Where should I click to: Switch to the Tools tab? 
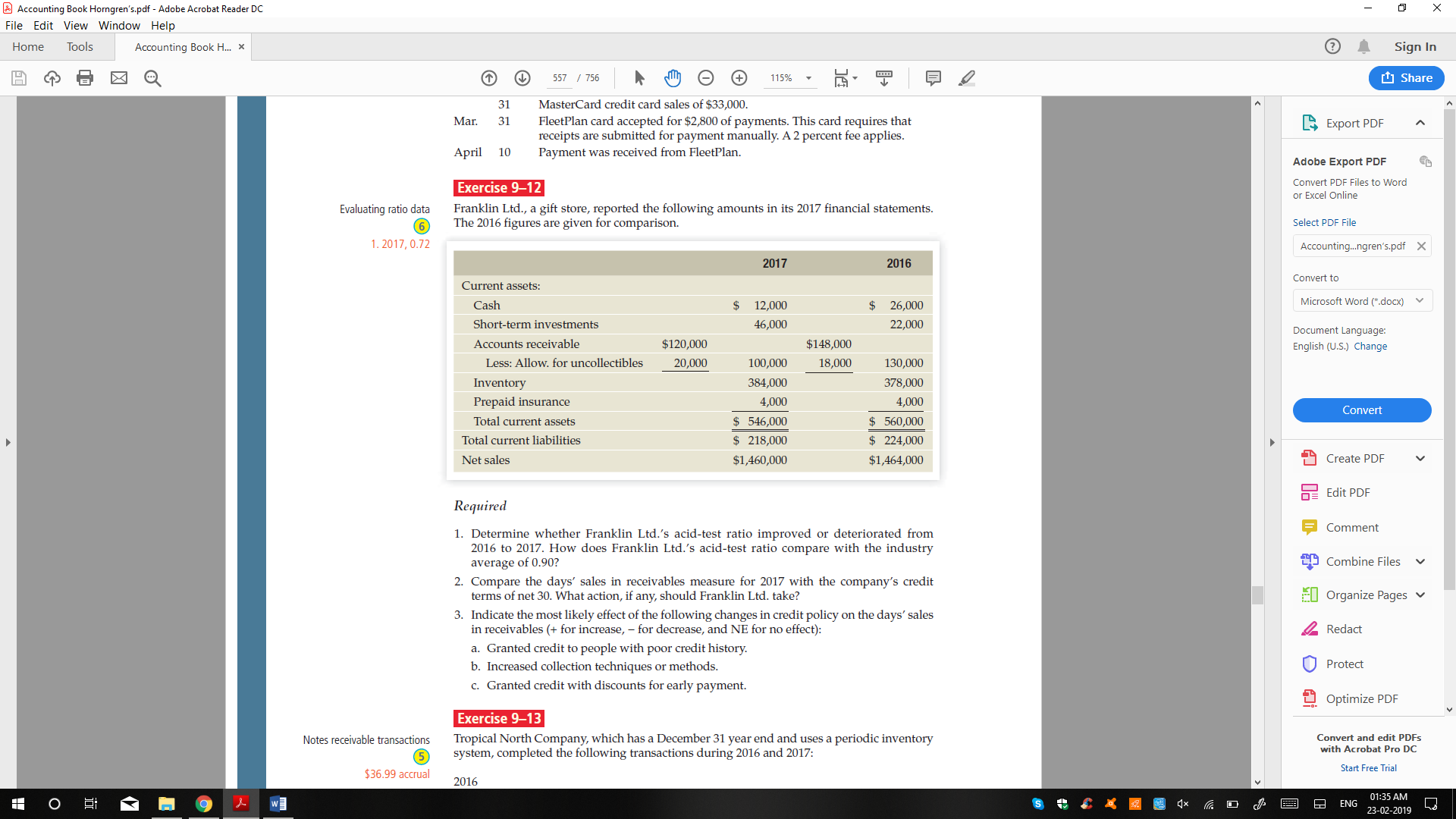(x=80, y=46)
